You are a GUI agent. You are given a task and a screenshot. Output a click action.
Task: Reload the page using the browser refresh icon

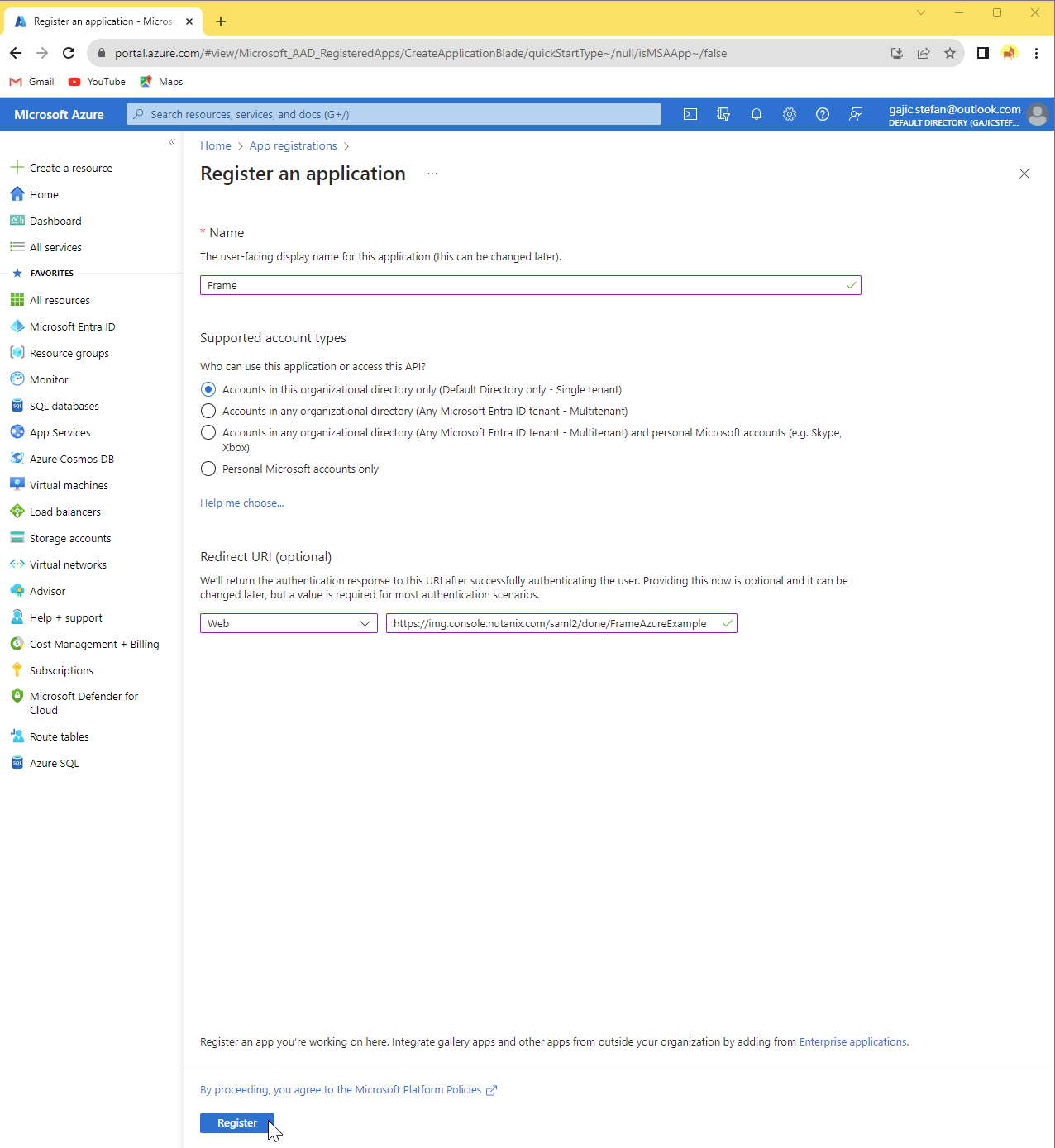[69, 53]
